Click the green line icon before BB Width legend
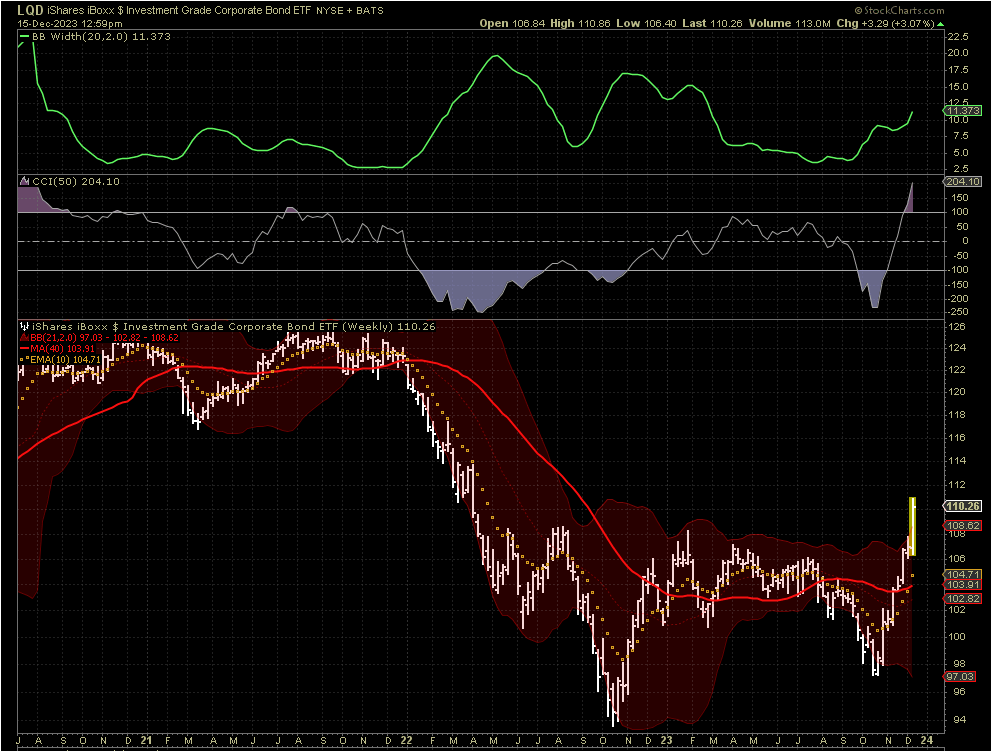991x751 pixels. [24, 37]
